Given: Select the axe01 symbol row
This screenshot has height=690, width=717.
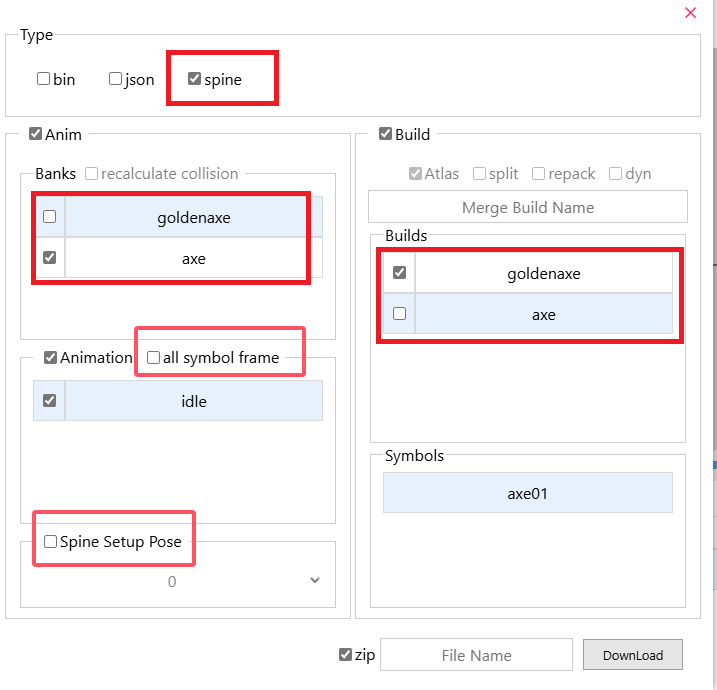Looking at the screenshot, I should click(x=528, y=493).
